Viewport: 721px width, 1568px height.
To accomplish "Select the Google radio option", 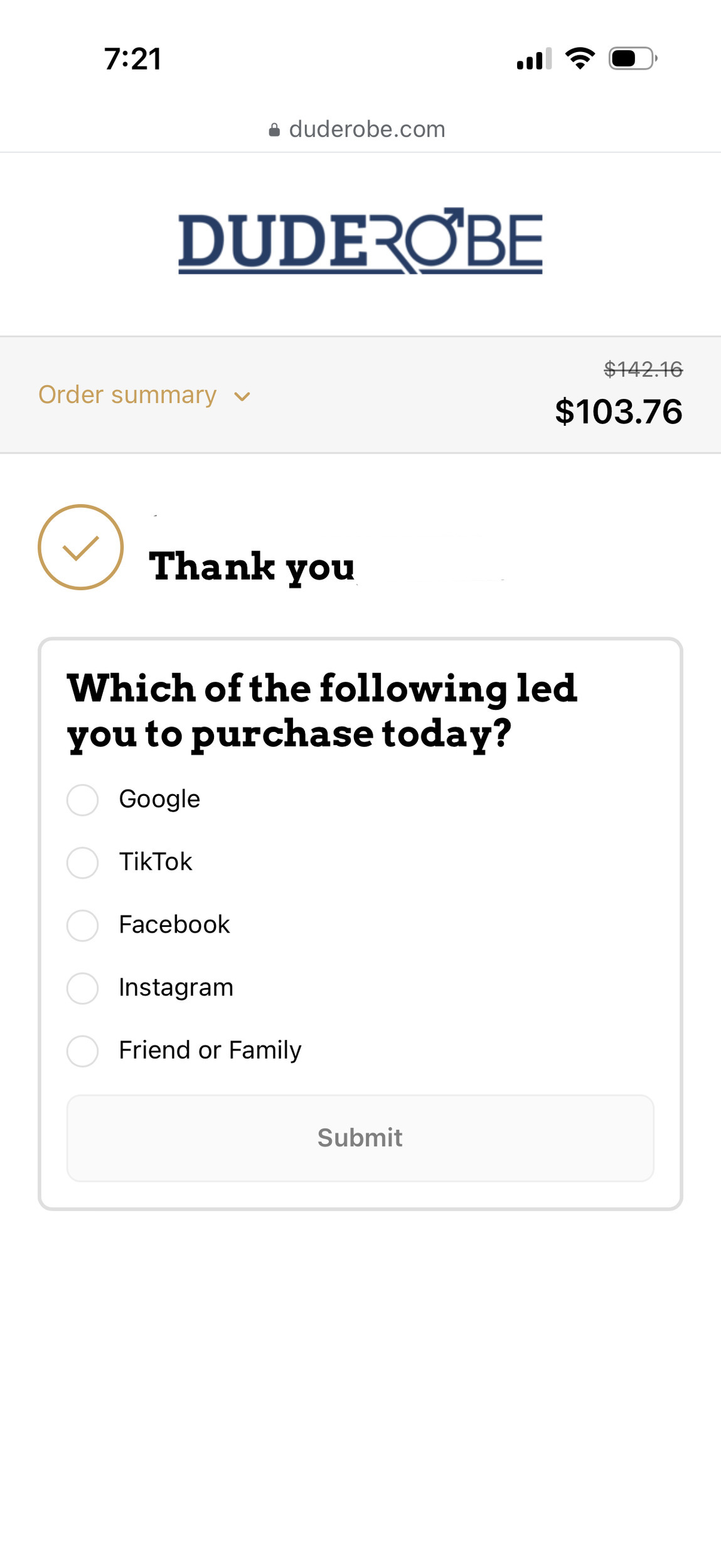I will pos(83,800).
